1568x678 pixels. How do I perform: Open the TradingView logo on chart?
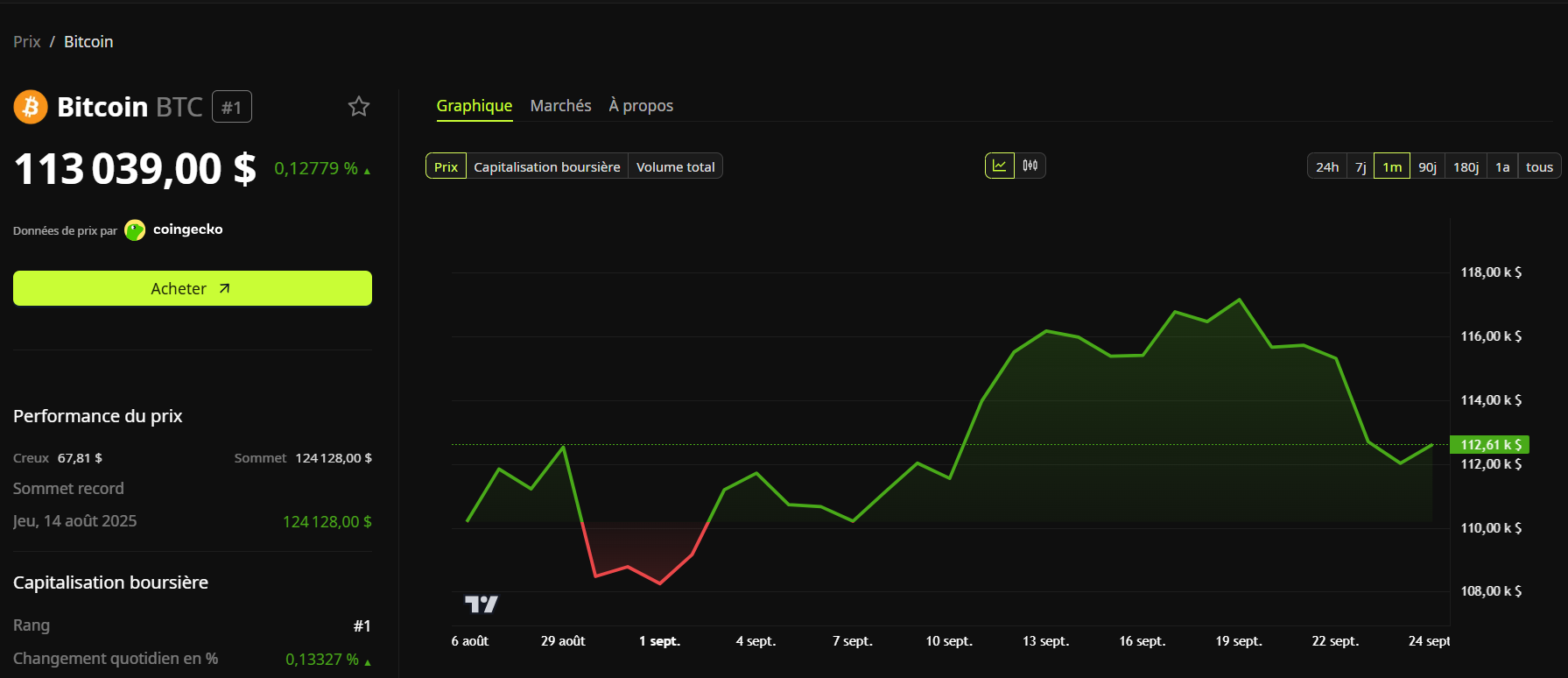pos(481,604)
